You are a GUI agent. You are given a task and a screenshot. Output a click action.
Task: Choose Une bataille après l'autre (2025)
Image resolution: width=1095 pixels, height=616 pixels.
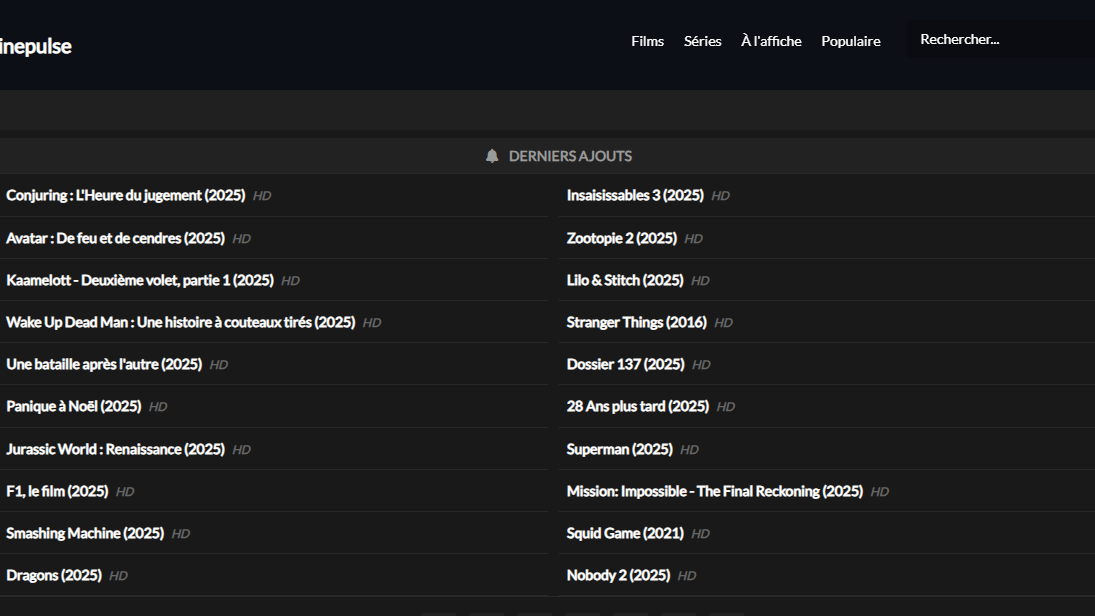click(104, 365)
